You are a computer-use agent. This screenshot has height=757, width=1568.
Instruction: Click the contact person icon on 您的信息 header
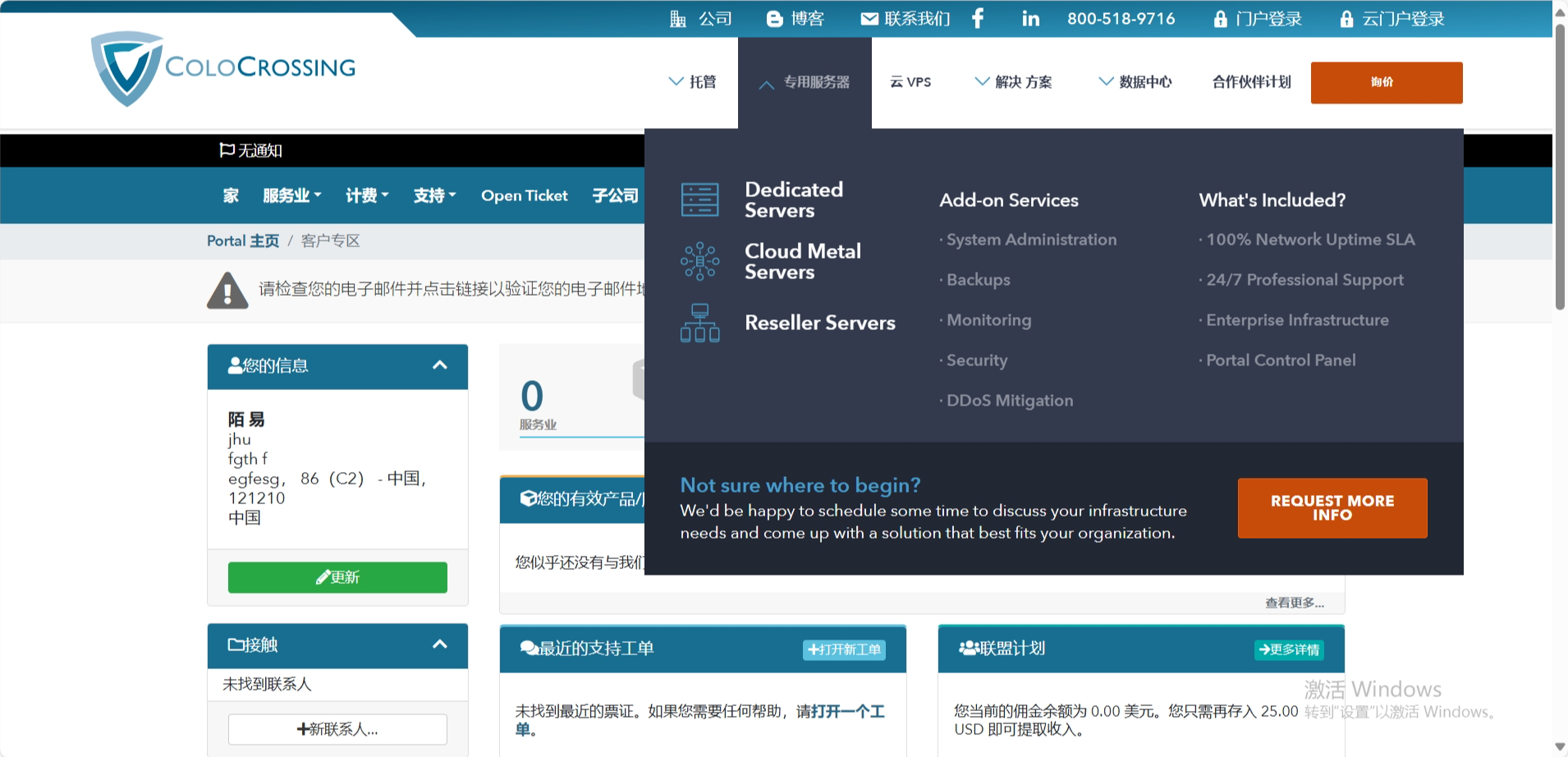pyautogui.click(x=234, y=366)
